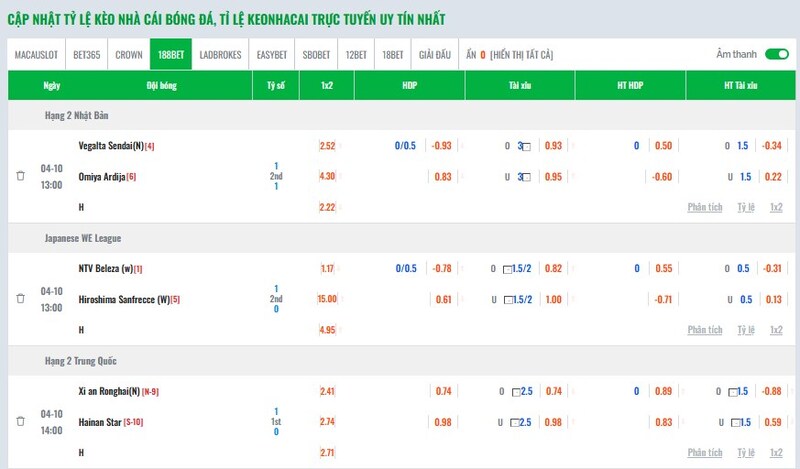Open the LADBROKES odds tab

point(220,54)
